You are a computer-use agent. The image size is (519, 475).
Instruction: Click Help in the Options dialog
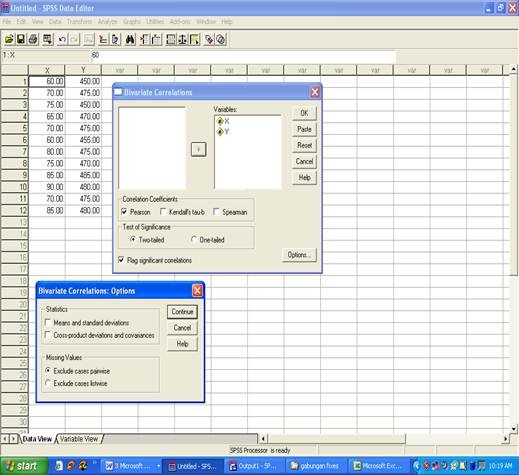(182, 344)
